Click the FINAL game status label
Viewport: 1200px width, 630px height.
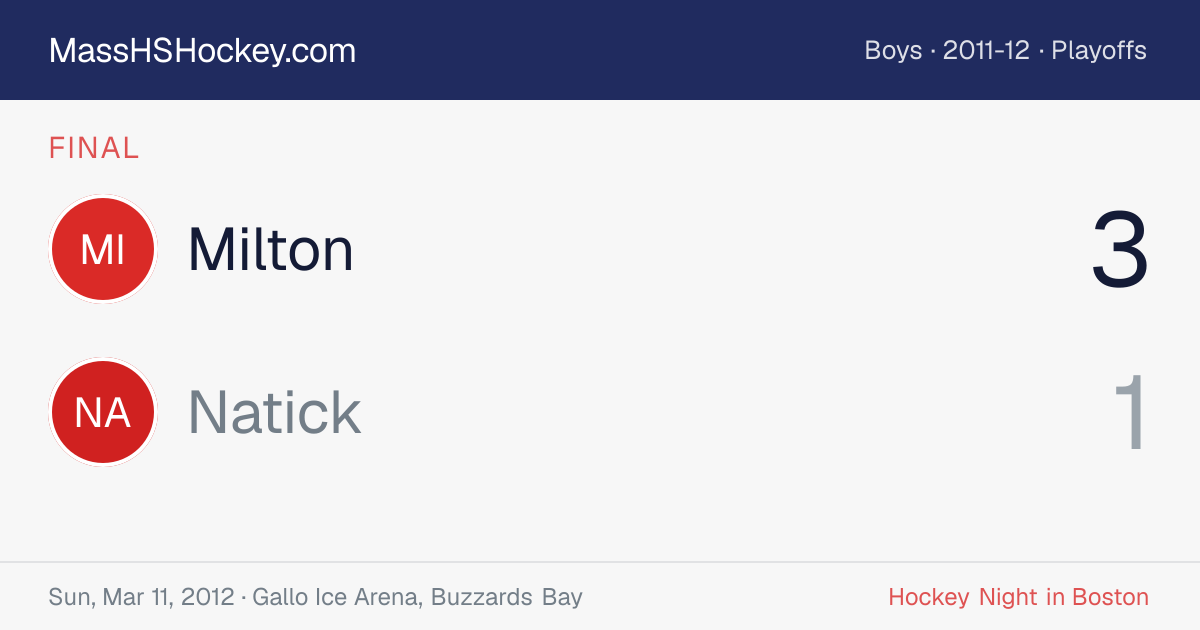[x=94, y=148]
